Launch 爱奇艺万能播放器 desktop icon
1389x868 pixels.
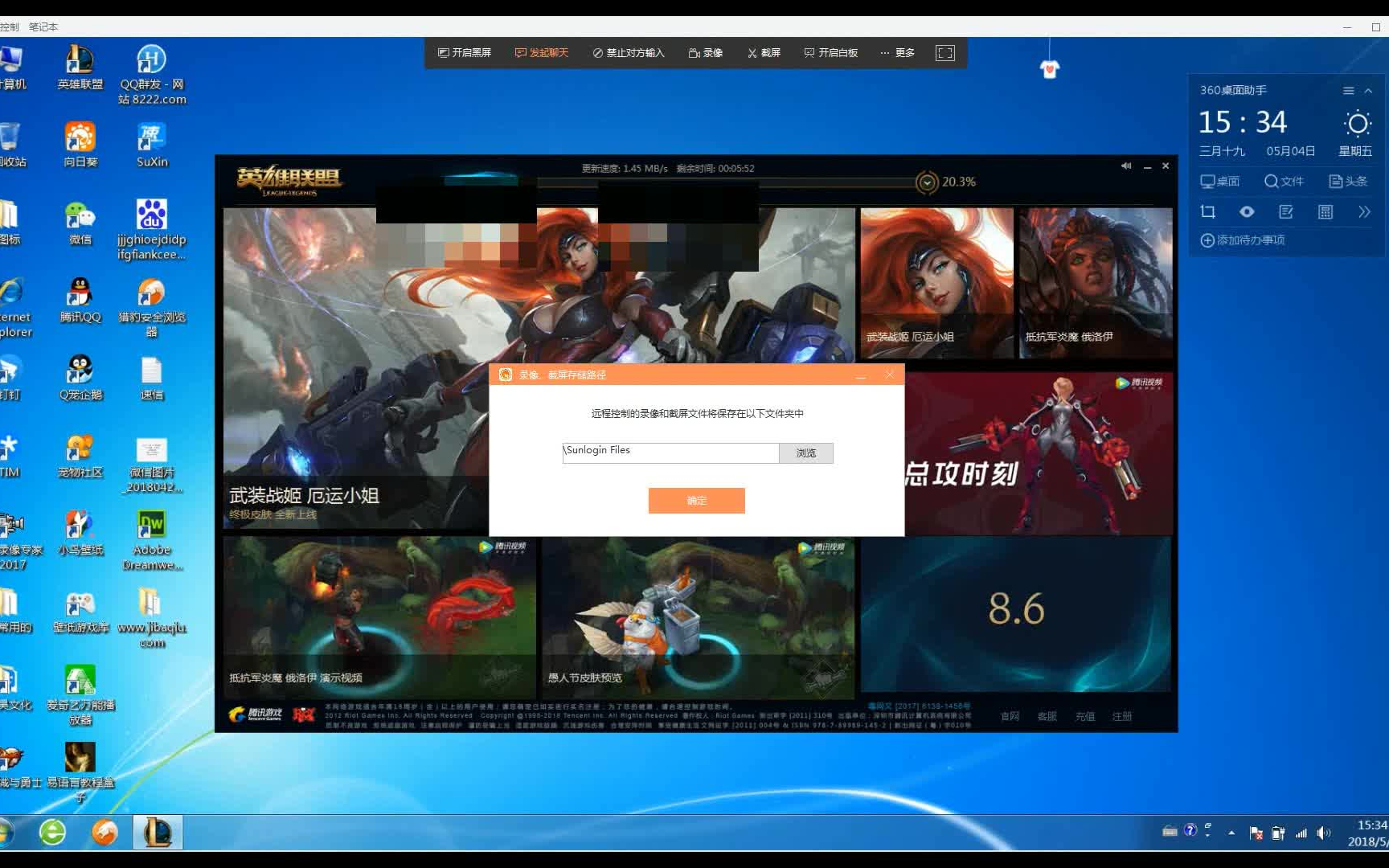(80, 696)
